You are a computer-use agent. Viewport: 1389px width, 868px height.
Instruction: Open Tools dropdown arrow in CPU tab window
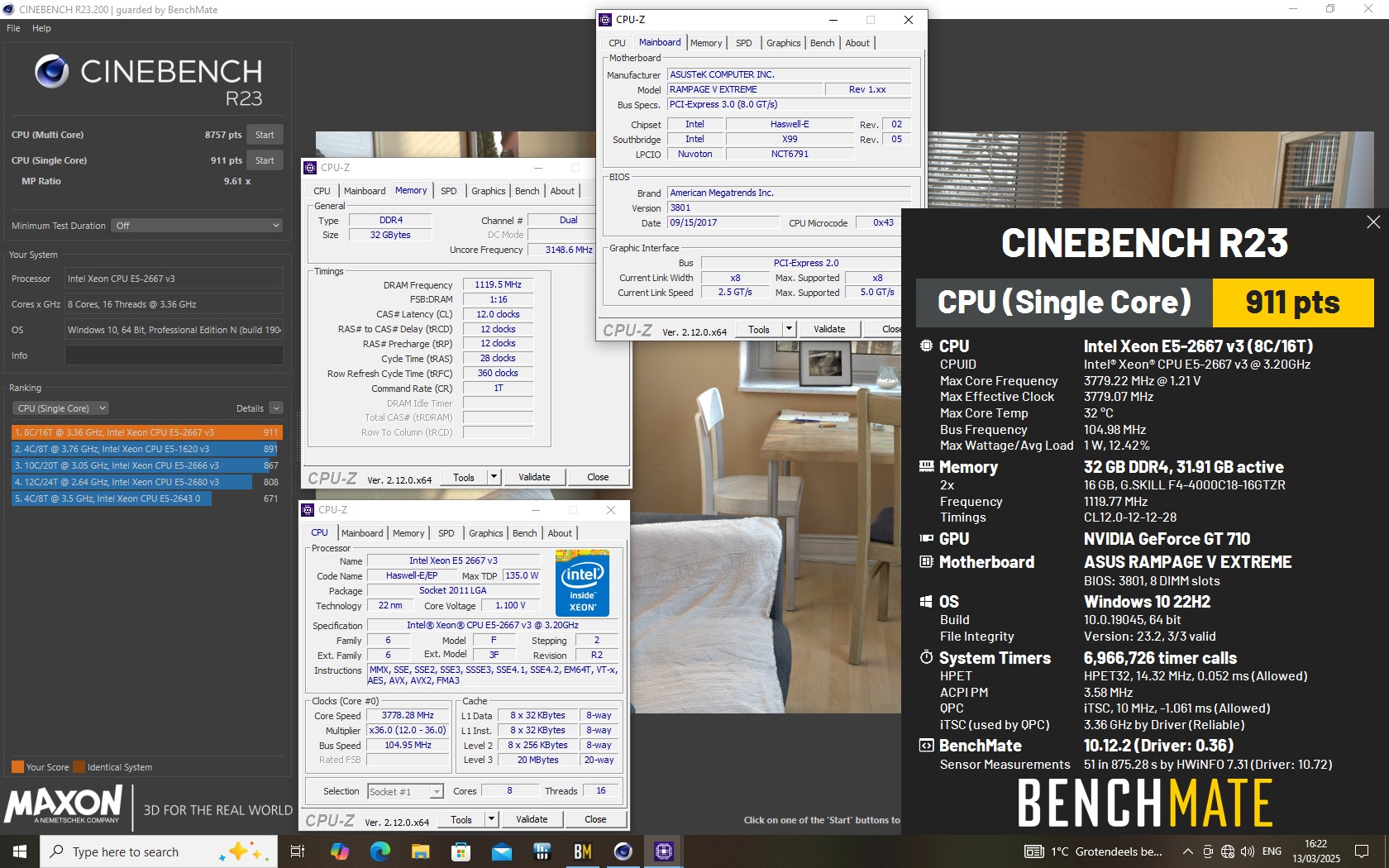(x=491, y=819)
